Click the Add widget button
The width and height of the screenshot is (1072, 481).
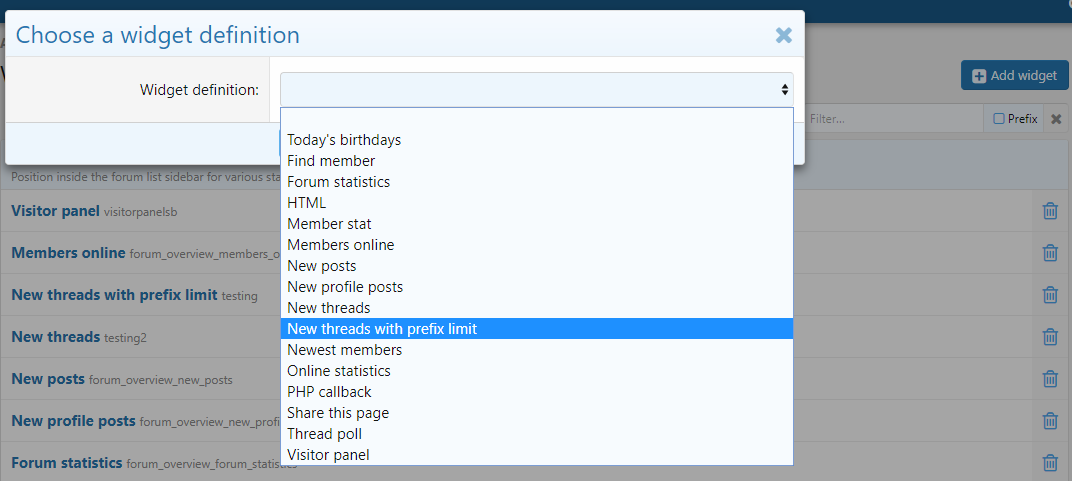(x=1014, y=75)
